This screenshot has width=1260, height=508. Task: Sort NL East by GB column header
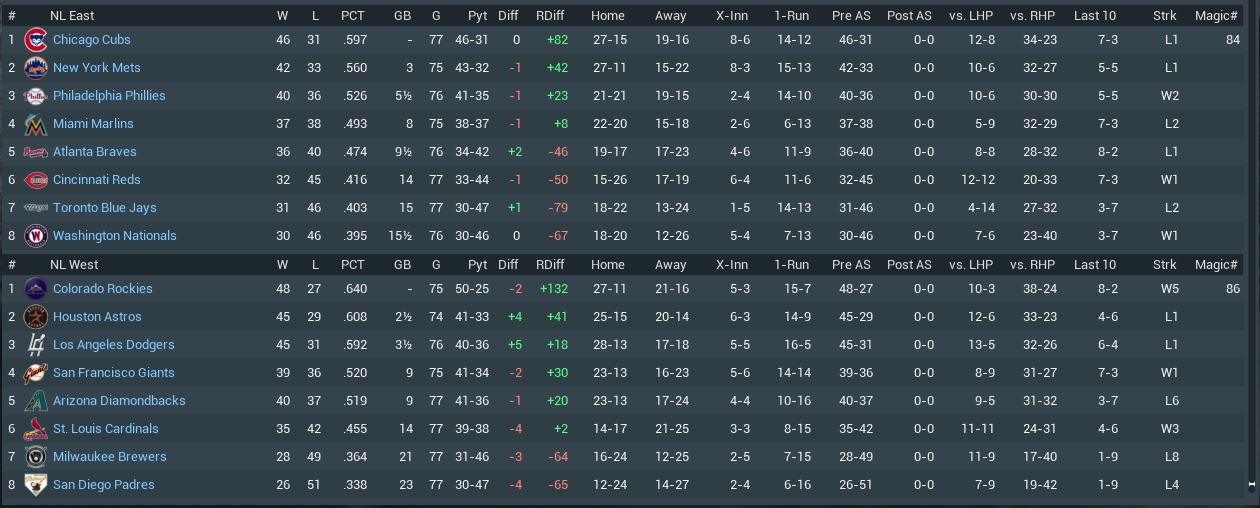coord(402,16)
